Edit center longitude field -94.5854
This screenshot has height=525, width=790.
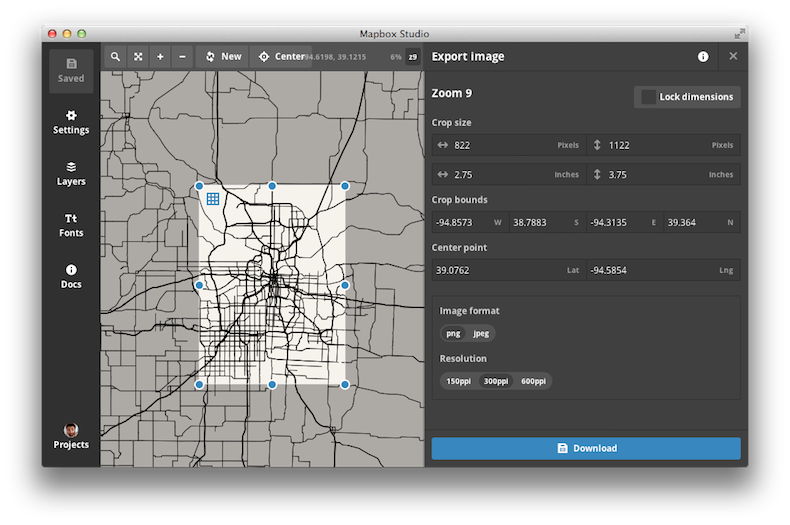pos(664,270)
